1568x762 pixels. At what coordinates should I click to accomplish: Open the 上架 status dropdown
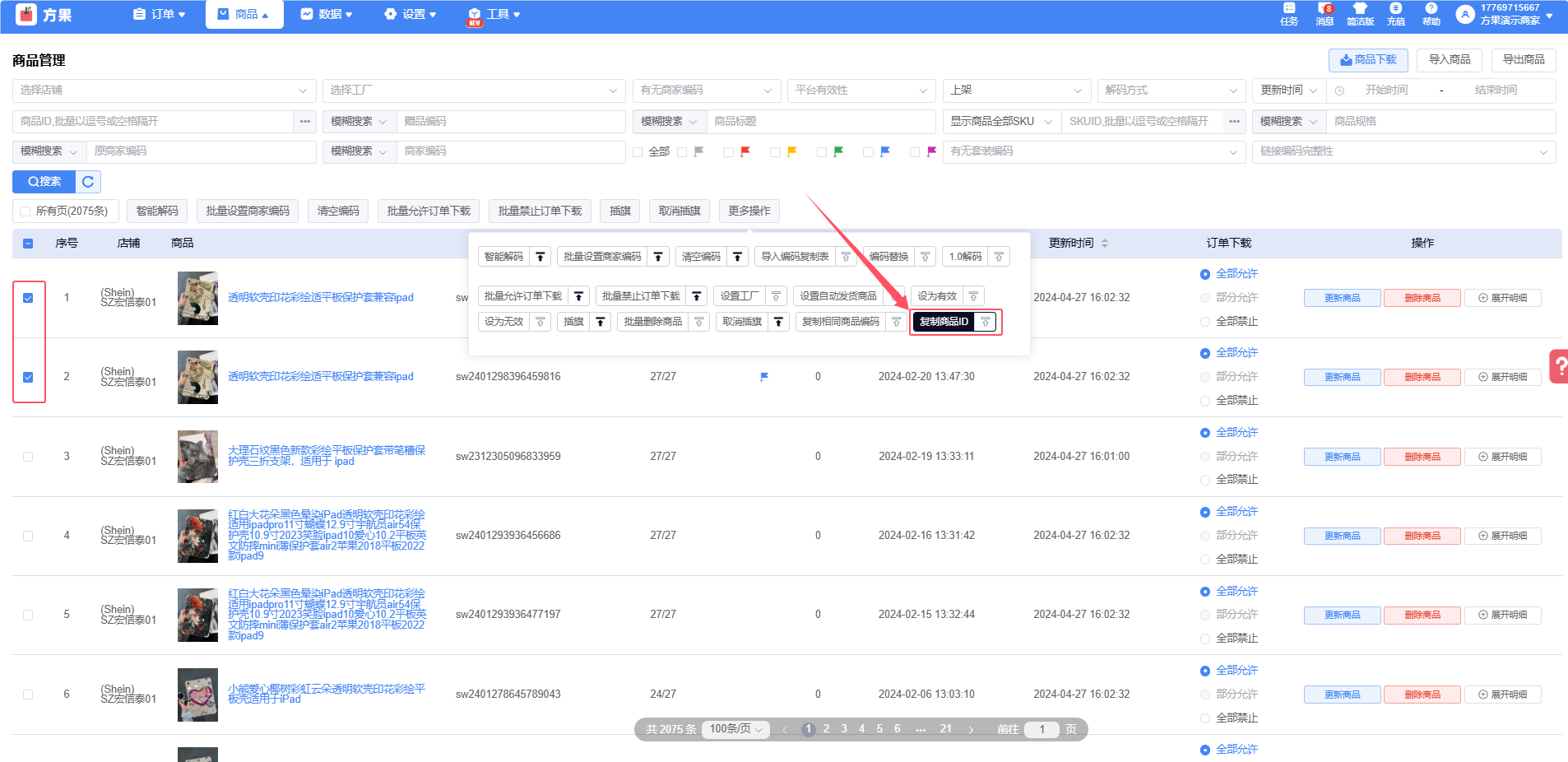coord(1015,91)
